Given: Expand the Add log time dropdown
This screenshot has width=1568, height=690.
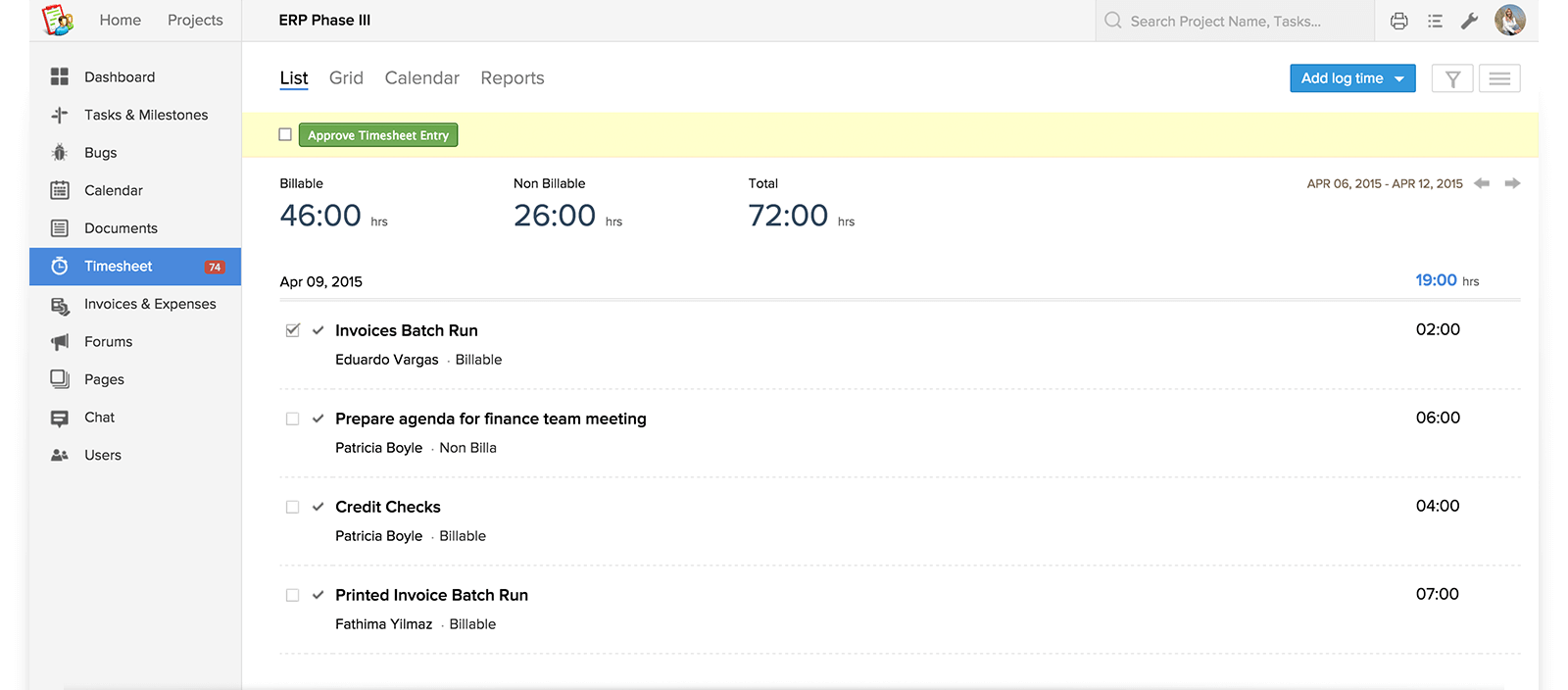Looking at the screenshot, I should 1398,78.
